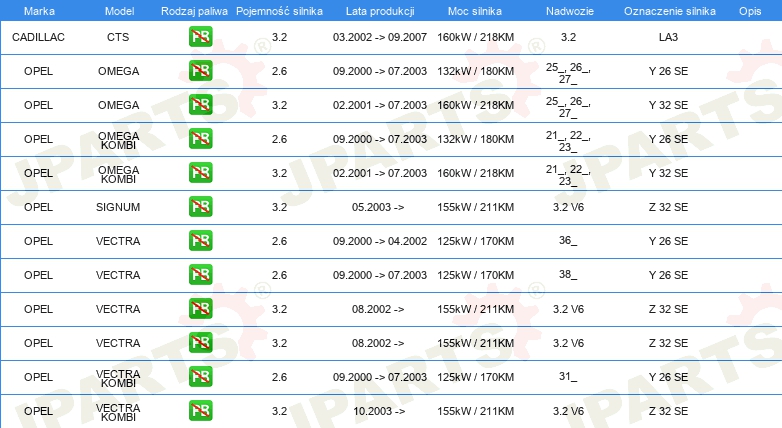Click the Model column header
The image size is (782, 428).
pos(119,11)
